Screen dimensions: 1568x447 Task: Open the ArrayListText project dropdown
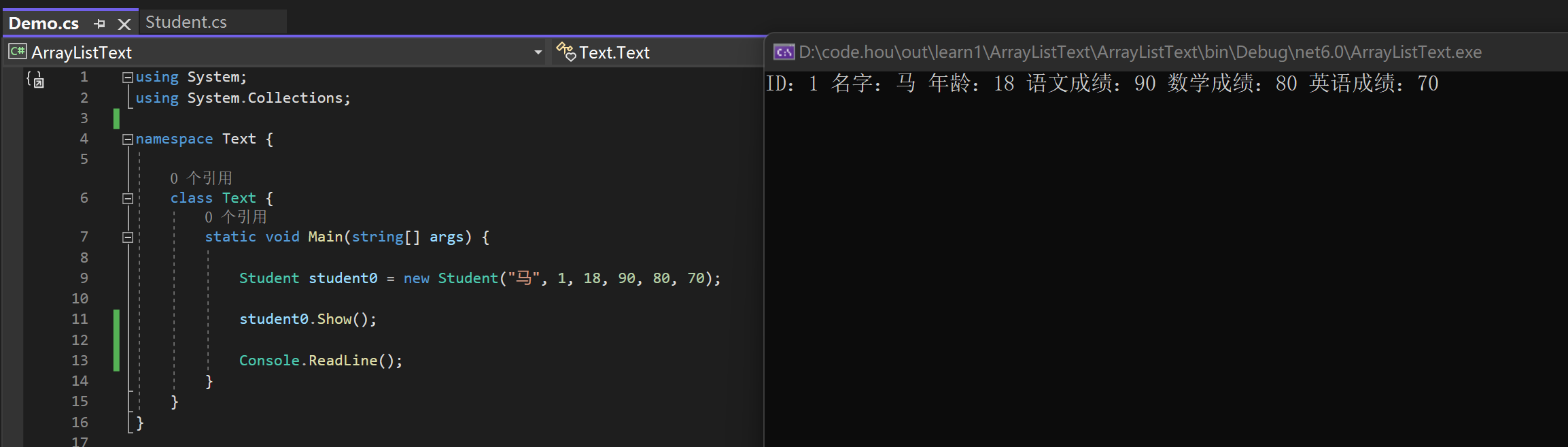tap(538, 52)
